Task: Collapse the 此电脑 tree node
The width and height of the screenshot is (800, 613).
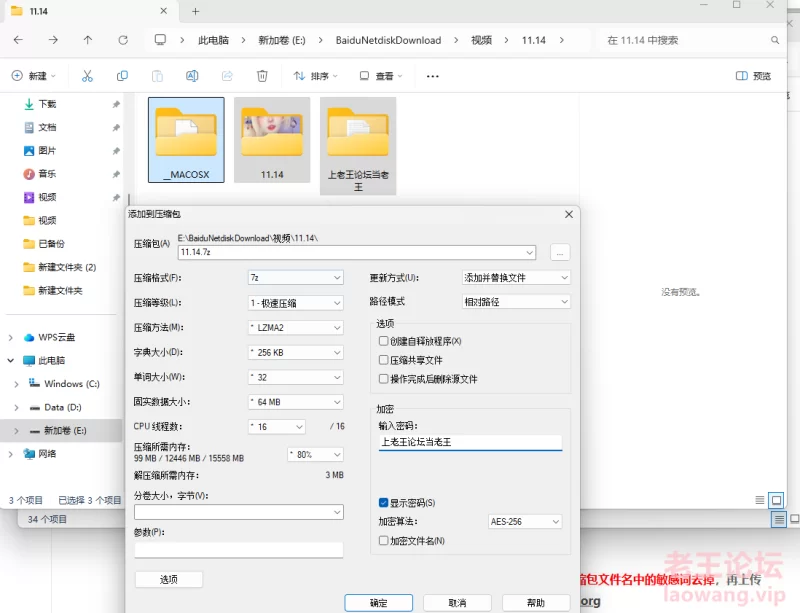Action: point(10,360)
